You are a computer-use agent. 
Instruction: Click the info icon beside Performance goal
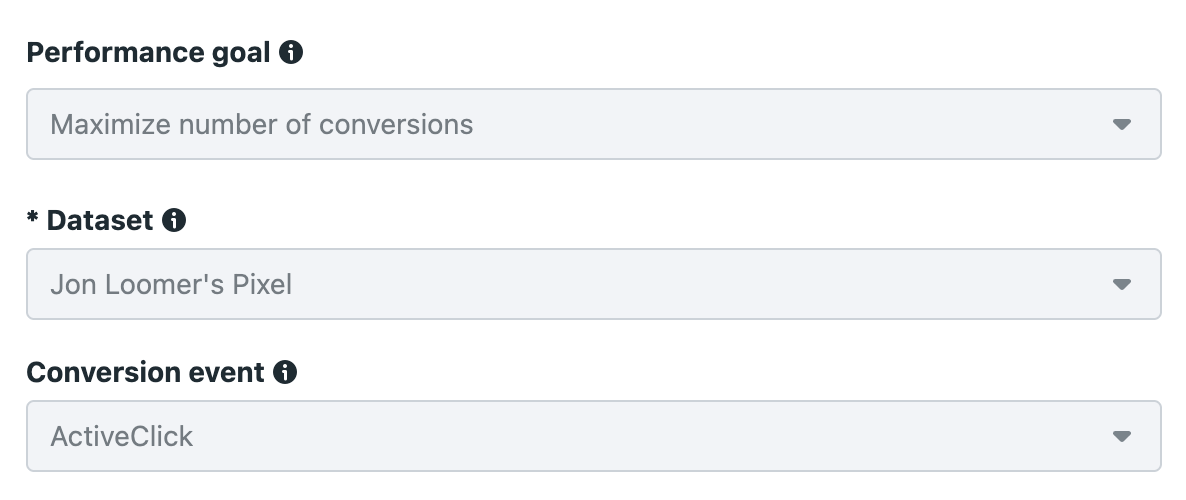click(291, 52)
